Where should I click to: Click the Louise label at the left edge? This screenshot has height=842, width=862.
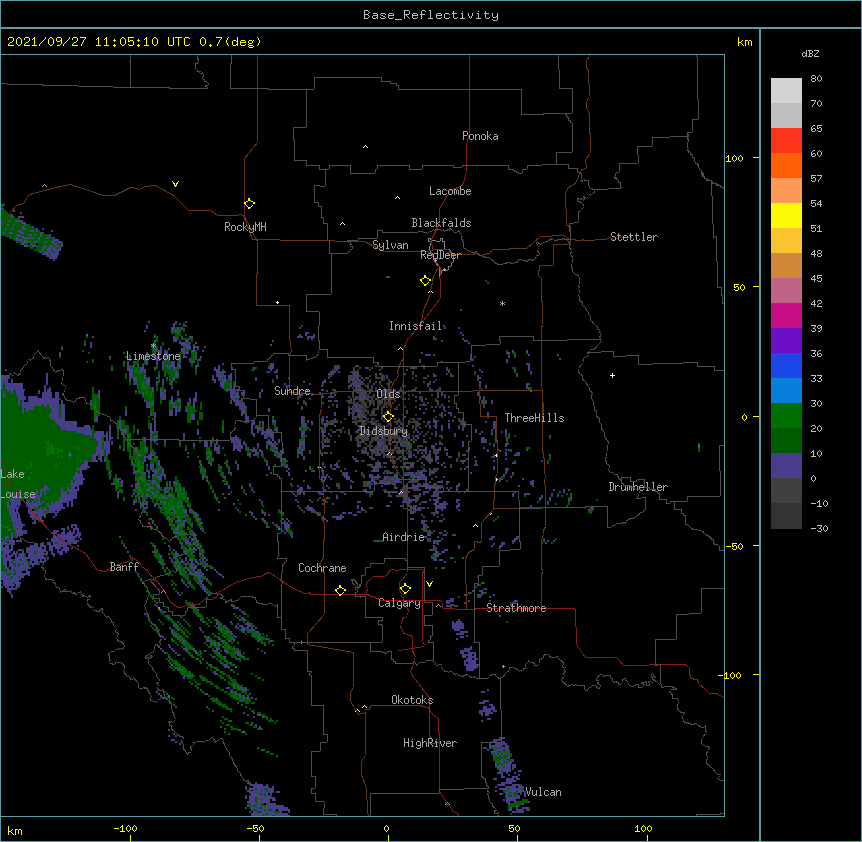coord(18,494)
